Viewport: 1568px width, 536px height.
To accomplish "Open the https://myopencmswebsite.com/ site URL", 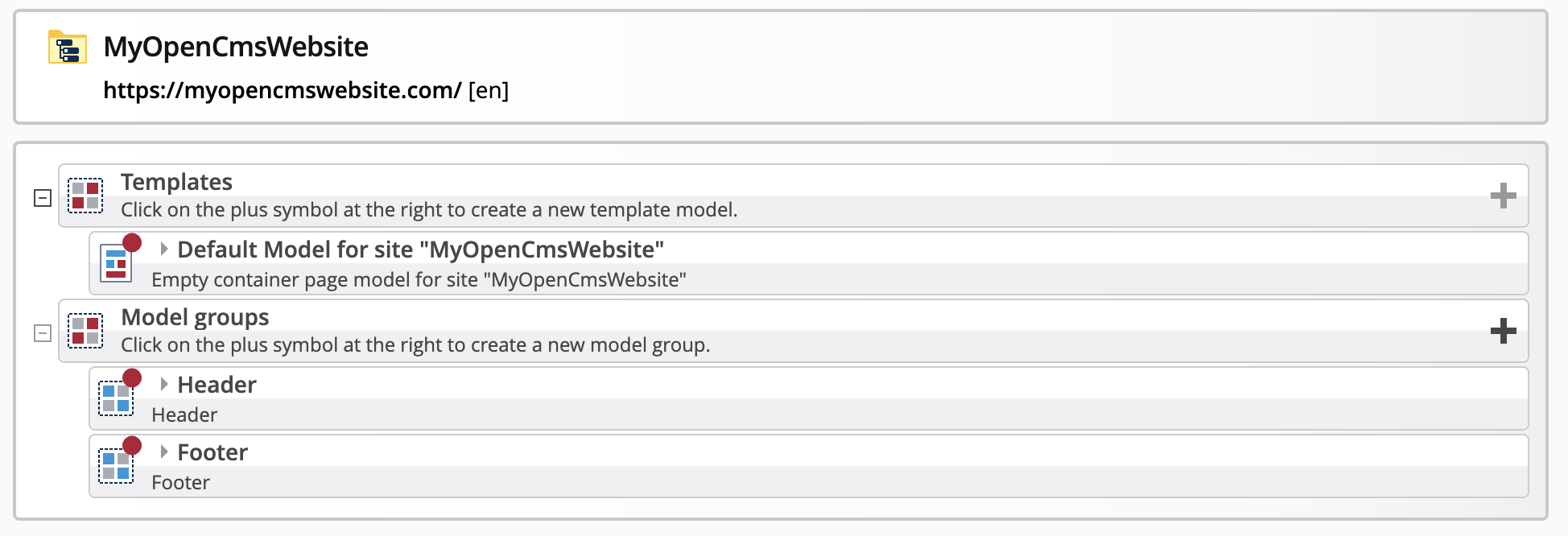I will pos(282,90).
